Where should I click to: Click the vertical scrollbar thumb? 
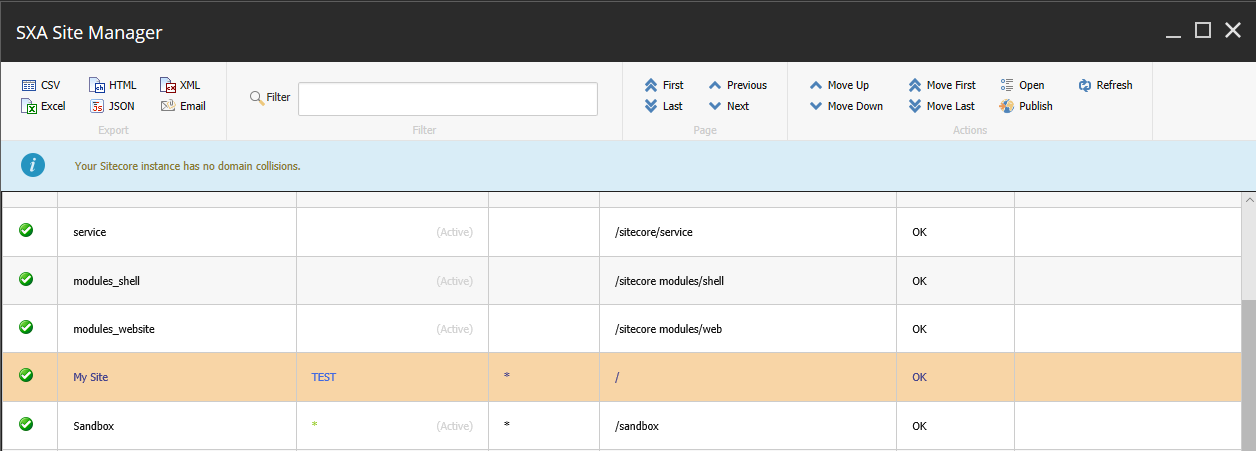click(1249, 374)
